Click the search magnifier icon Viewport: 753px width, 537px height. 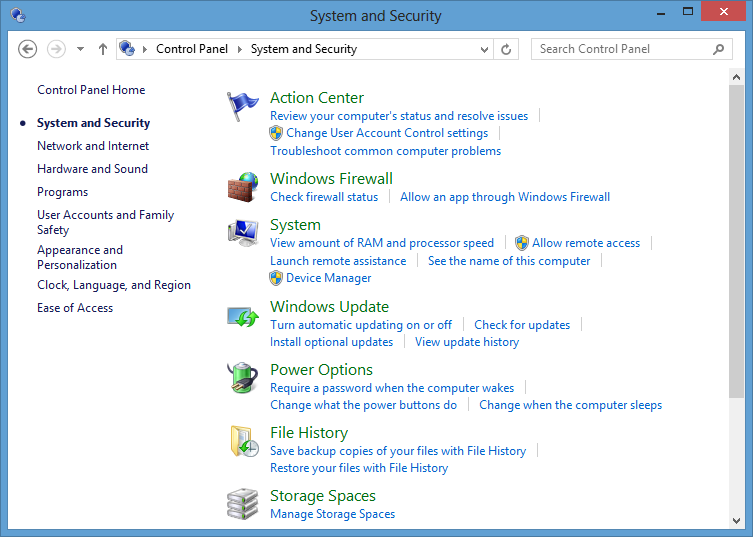point(718,49)
